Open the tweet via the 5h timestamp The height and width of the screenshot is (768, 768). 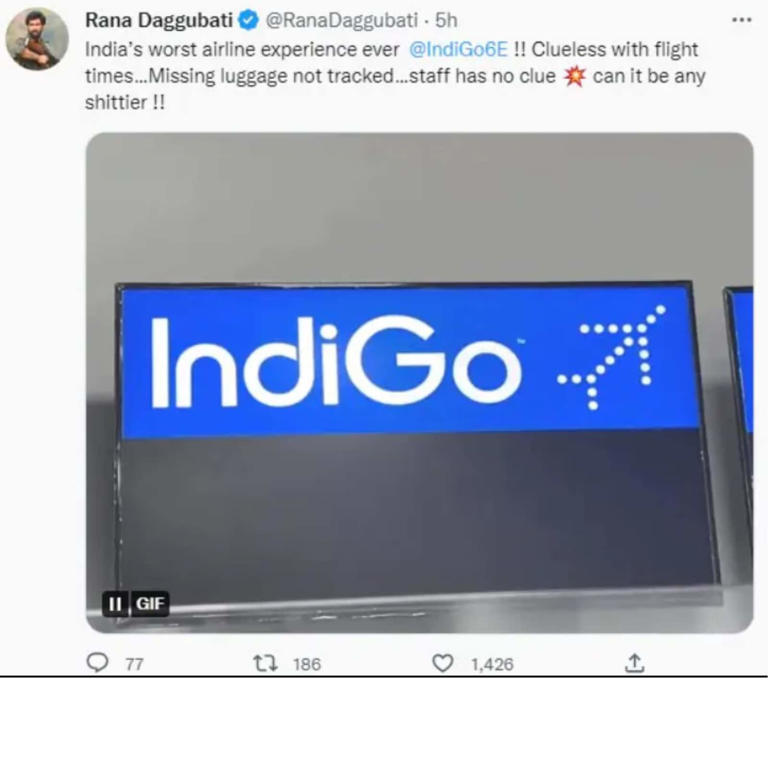[x=446, y=21]
